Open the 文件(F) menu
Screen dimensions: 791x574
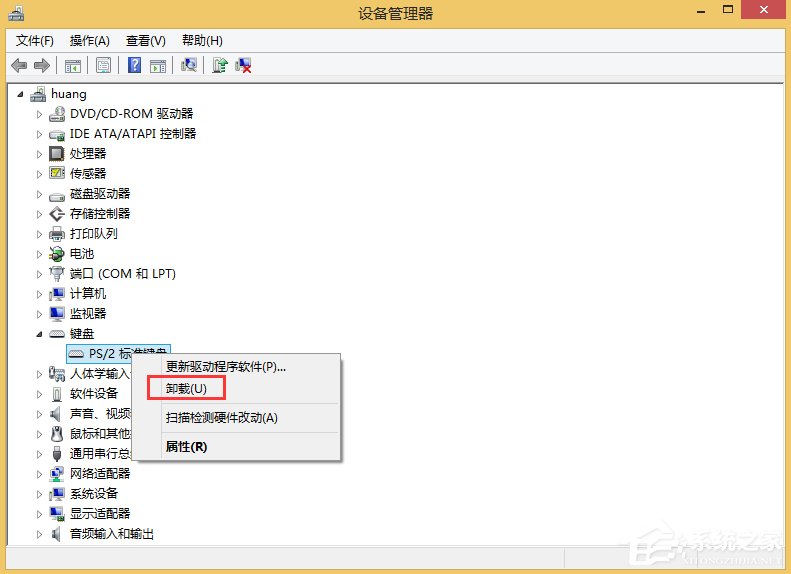point(35,40)
